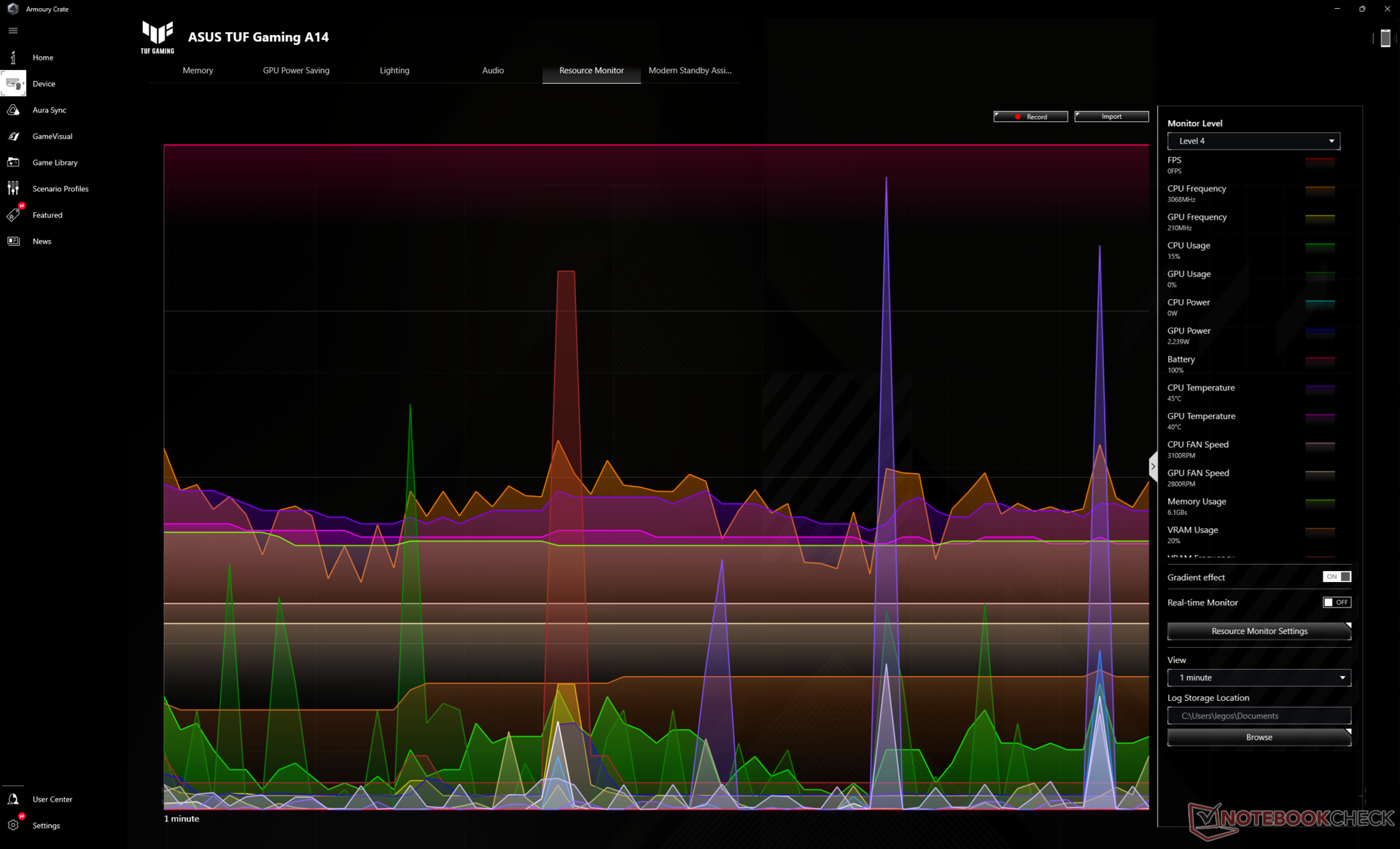This screenshot has height=849, width=1400.
Task: Turn off the Gradient effect toggle
Action: 1337,577
